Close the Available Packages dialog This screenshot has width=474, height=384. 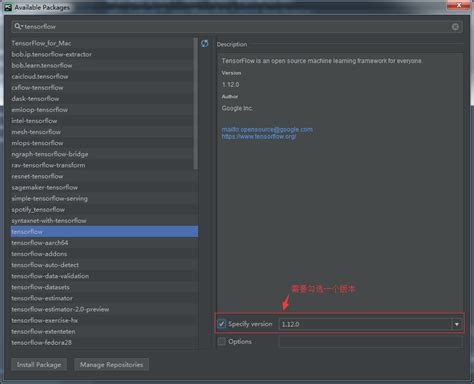coord(458,5)
